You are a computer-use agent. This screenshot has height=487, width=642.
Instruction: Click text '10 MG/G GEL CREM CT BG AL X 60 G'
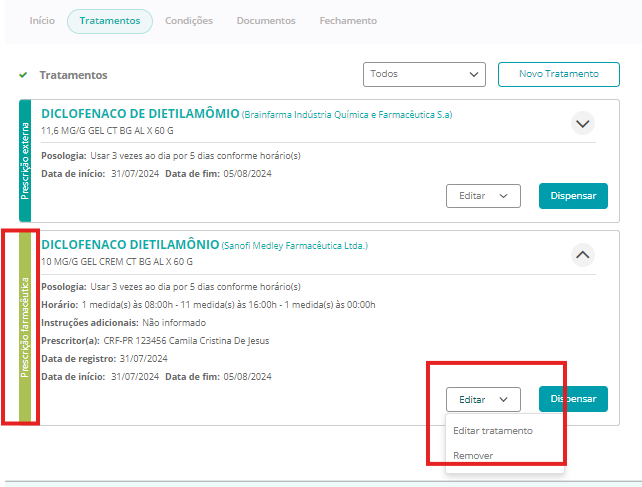[x=117, y=262]
